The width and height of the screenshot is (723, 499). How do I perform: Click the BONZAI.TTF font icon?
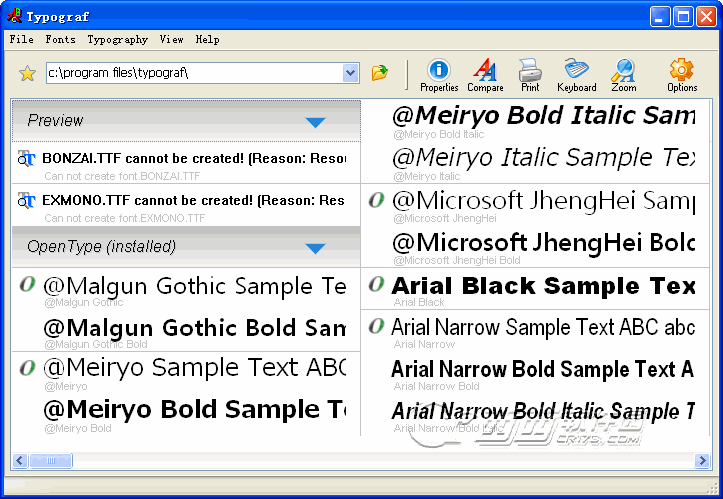tap(26, 159)
